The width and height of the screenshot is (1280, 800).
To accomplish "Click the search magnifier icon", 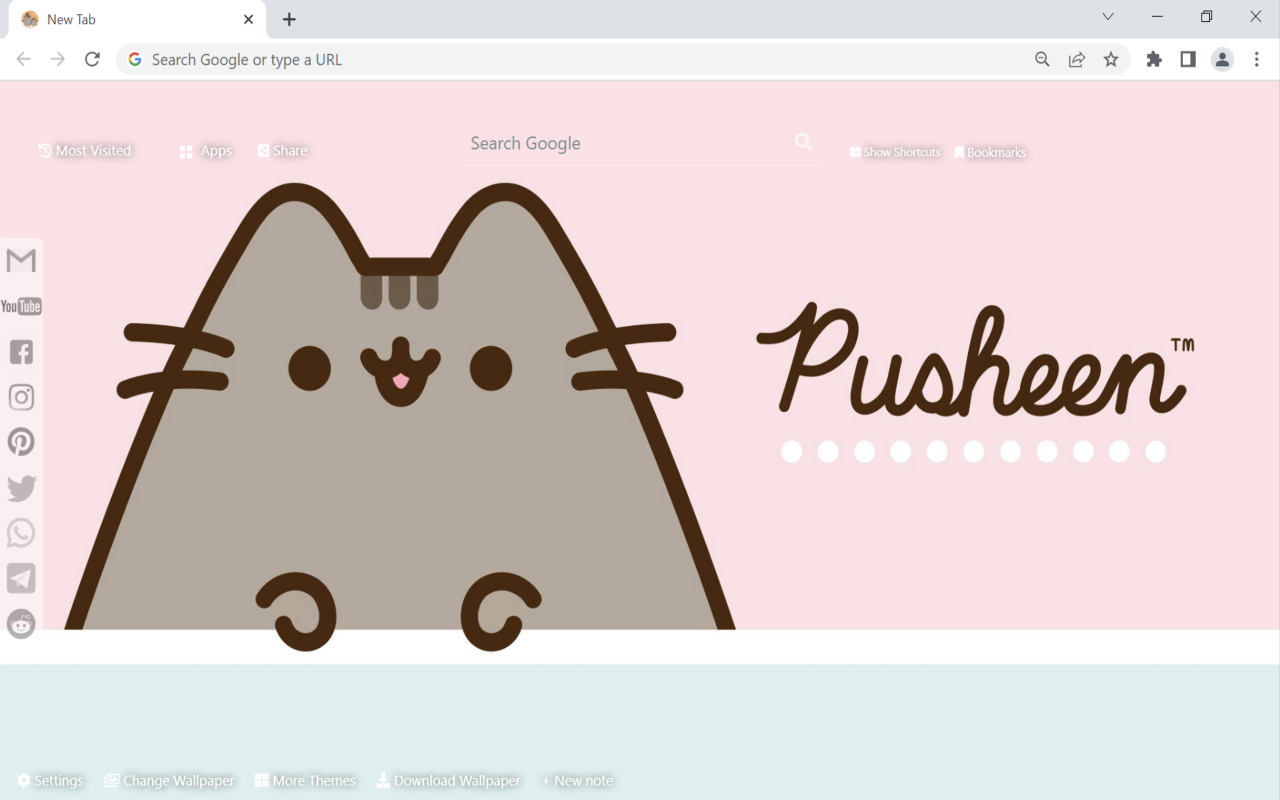I will pyautogui.click(x=803, y=142).
